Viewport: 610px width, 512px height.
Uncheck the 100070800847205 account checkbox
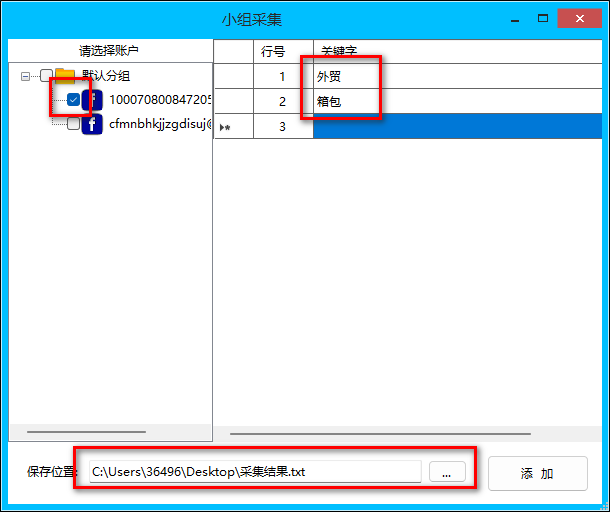[x=73, y=100]
